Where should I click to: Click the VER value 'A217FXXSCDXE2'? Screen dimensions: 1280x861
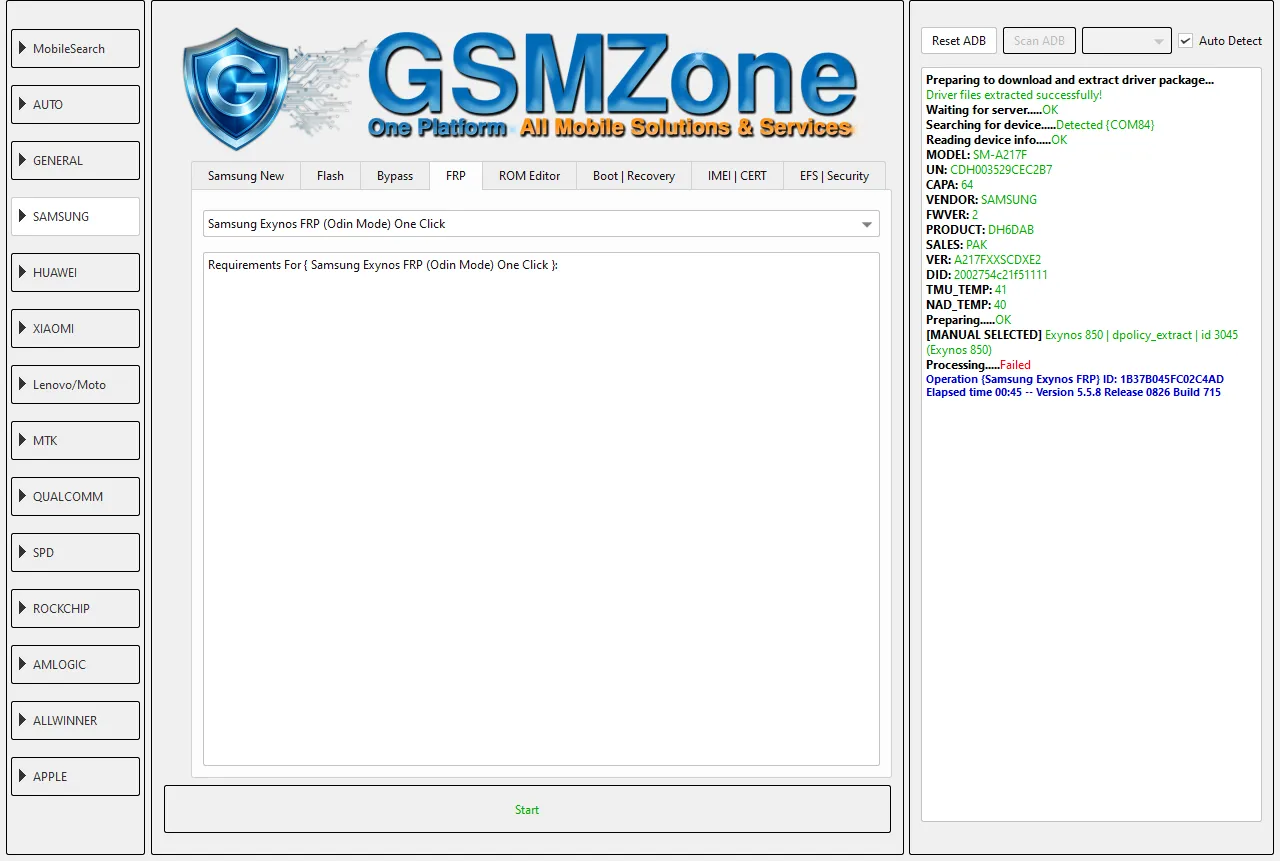point(997,260)
